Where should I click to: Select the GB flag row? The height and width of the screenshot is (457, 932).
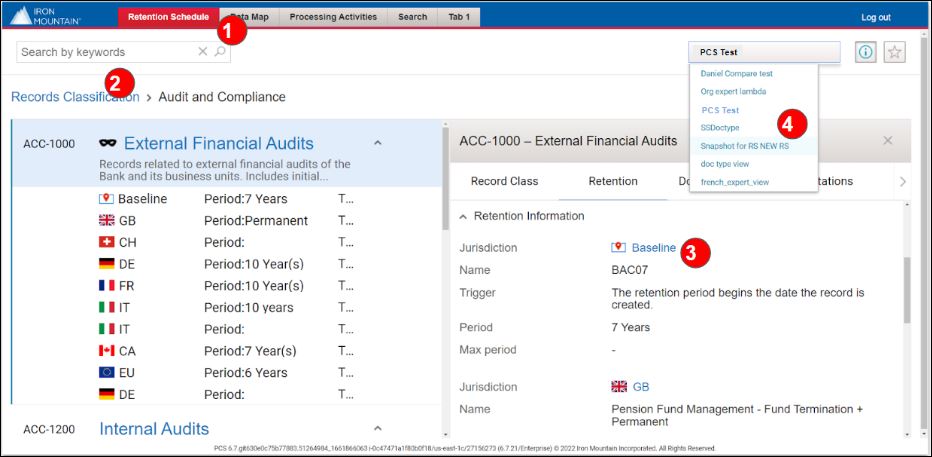pos(228,220)
